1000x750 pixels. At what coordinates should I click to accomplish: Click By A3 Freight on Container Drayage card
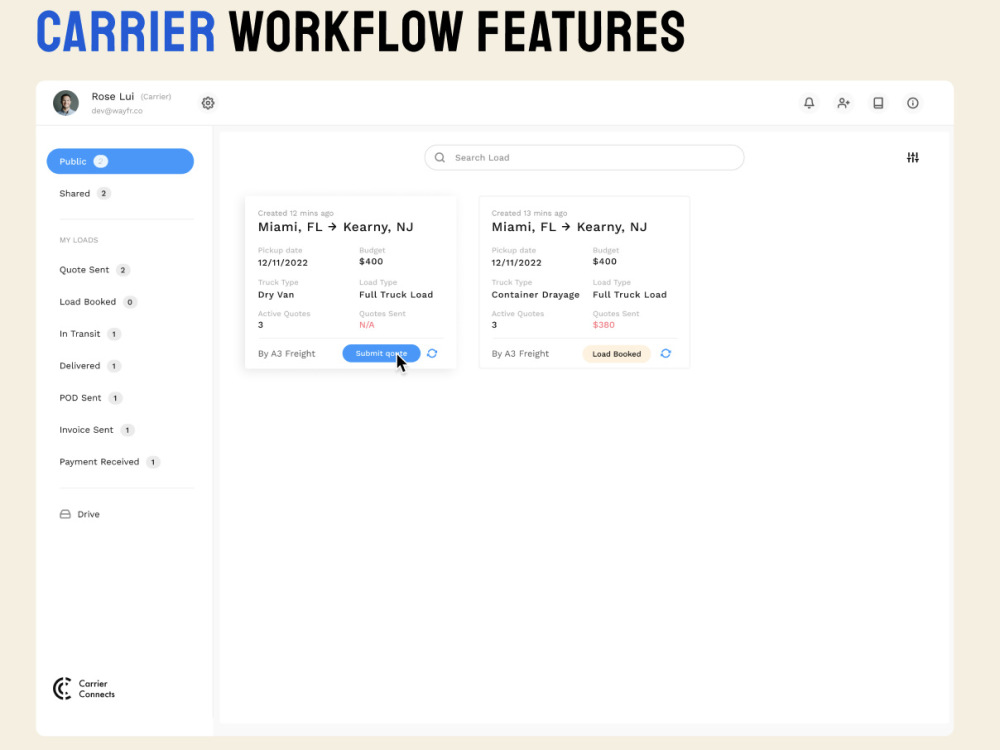point(520,353)
